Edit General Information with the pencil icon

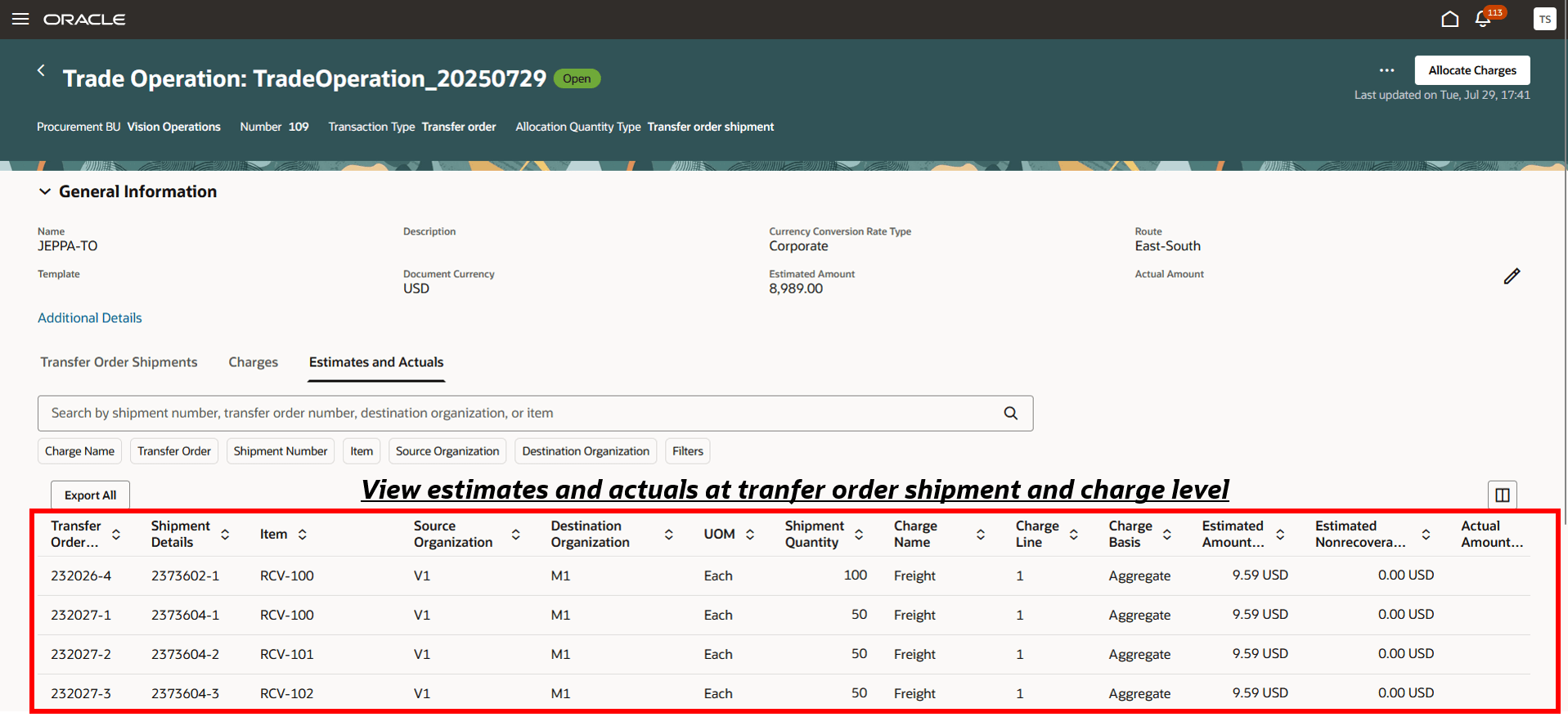click(x=1512, y=276)
